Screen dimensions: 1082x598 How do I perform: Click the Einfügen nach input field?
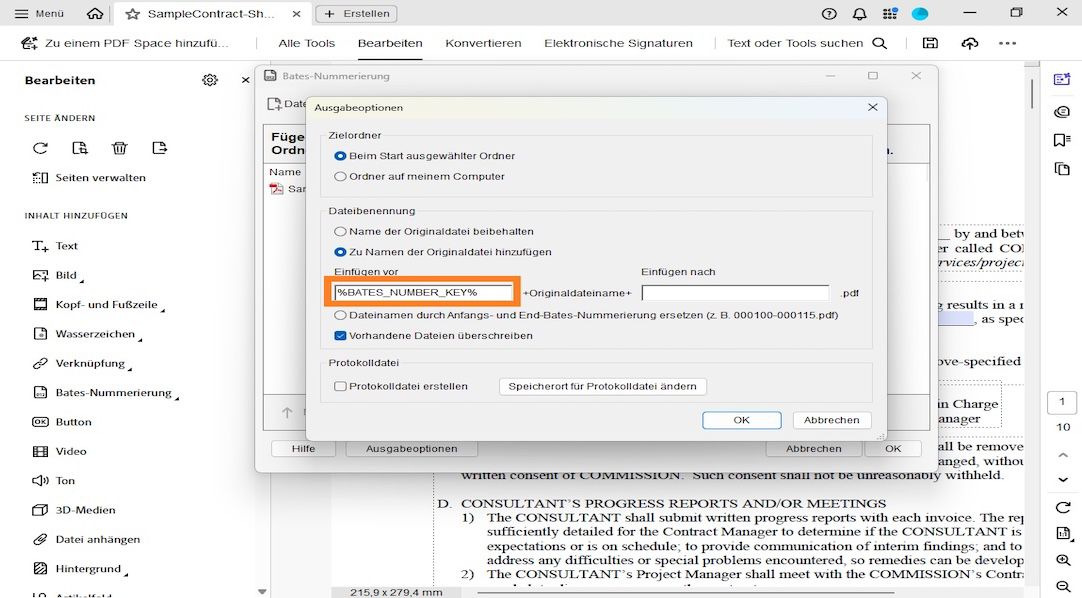[x=734, y=292]
